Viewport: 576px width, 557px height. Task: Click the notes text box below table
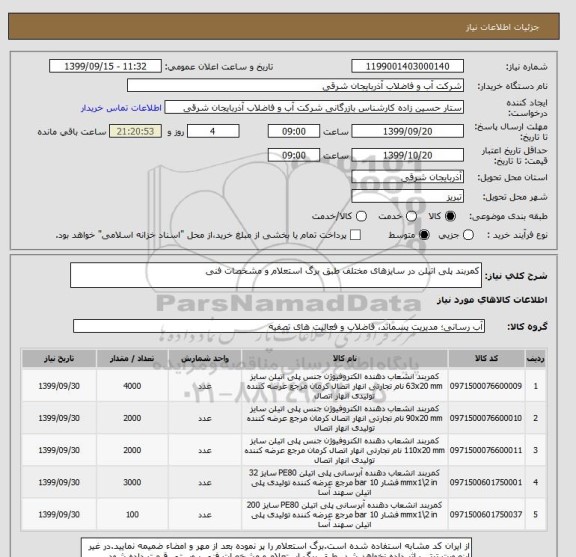276,548
